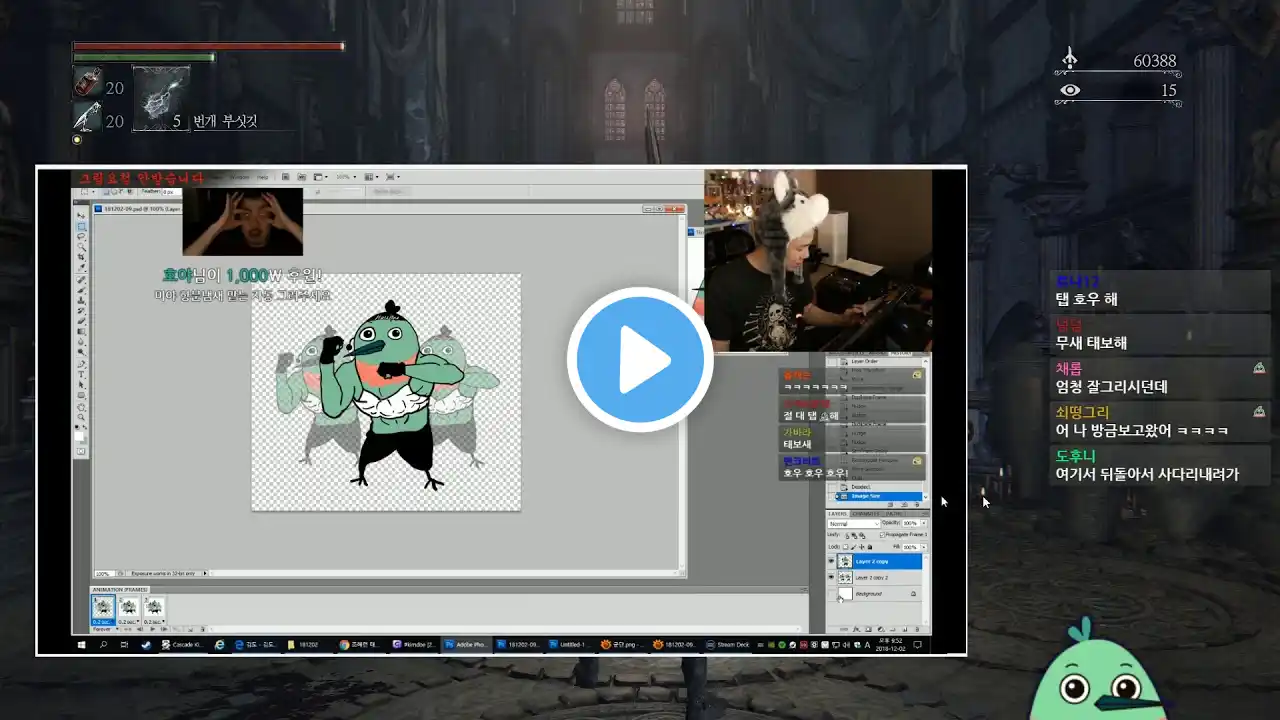Click the Add layer mask icon
This screenshot has width=1280, height=720.
coord(868,629)
